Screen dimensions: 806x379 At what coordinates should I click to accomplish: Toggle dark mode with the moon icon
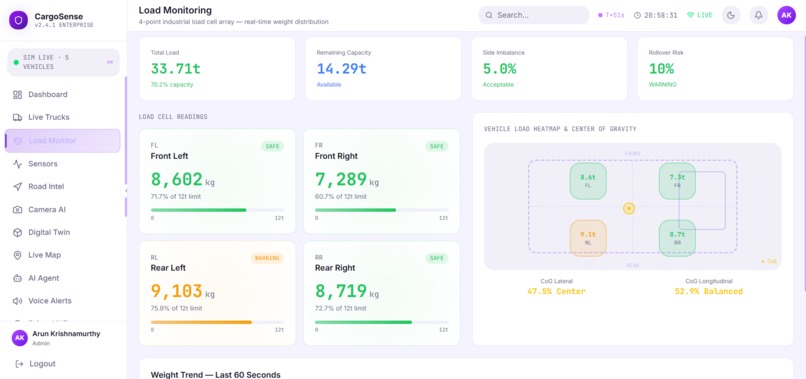coord(730,15)
